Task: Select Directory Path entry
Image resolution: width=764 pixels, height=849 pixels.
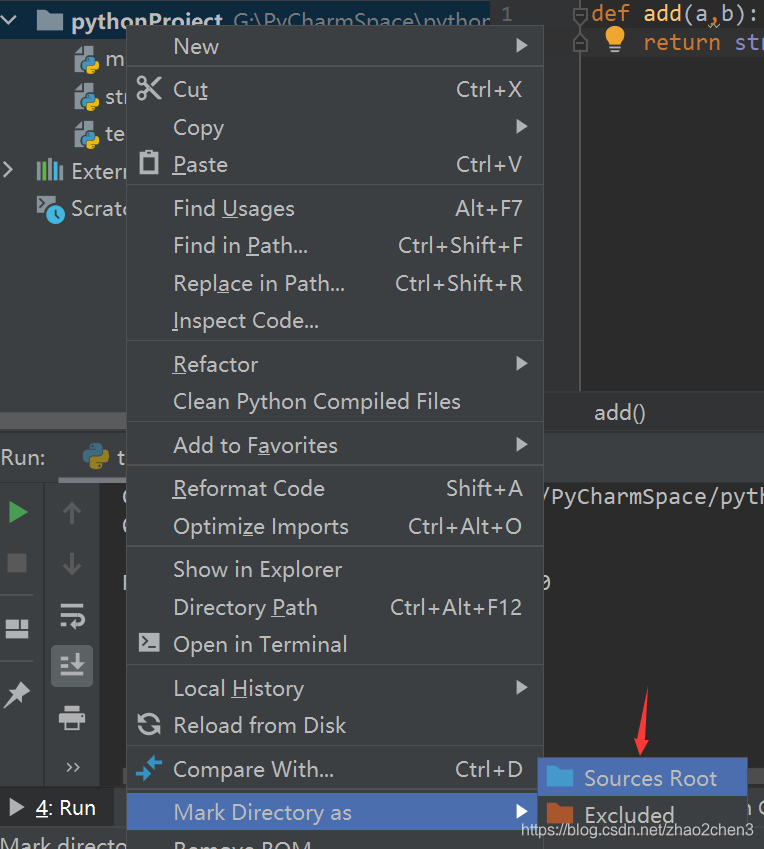Action: pos(335,608)
